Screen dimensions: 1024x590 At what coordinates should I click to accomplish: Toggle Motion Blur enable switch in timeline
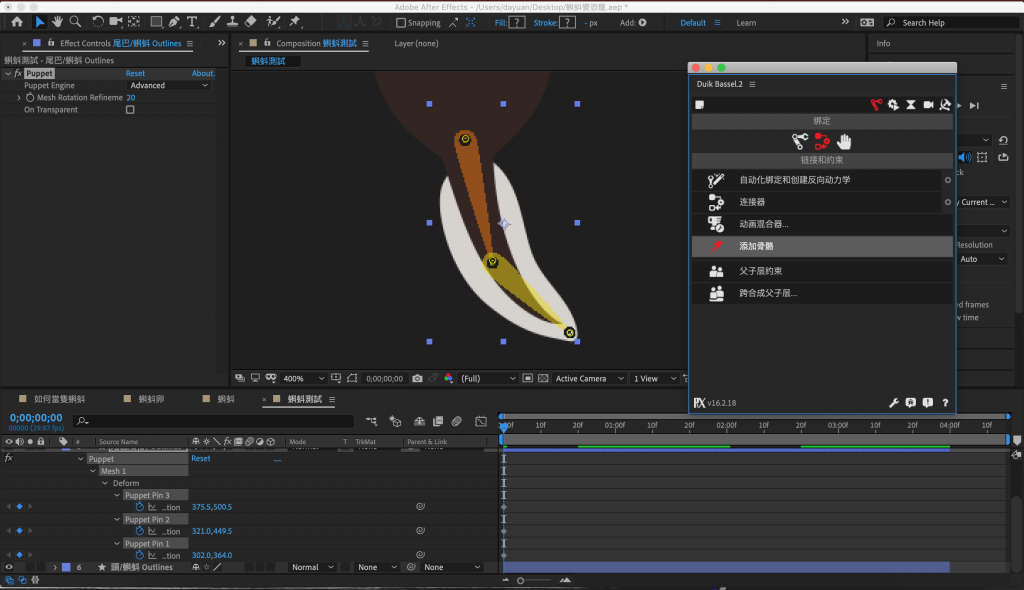click(456, 421)
